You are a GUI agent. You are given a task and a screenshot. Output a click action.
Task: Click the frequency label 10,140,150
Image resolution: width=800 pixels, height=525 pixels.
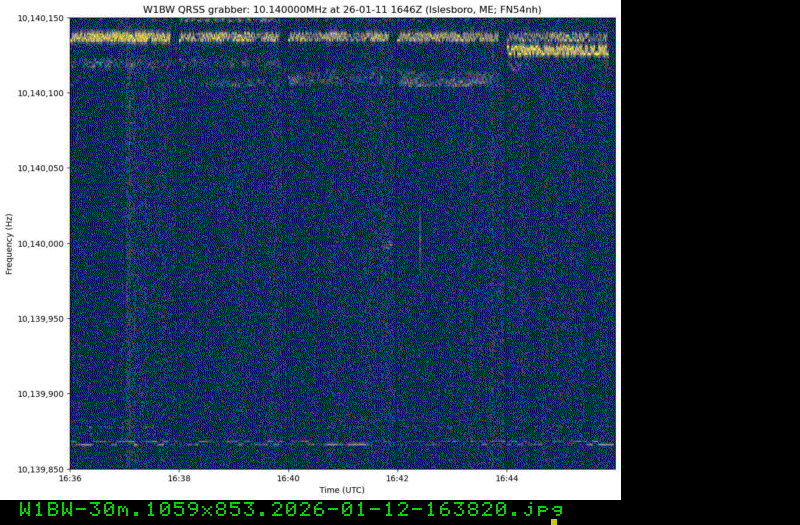(x=41, y=18)
